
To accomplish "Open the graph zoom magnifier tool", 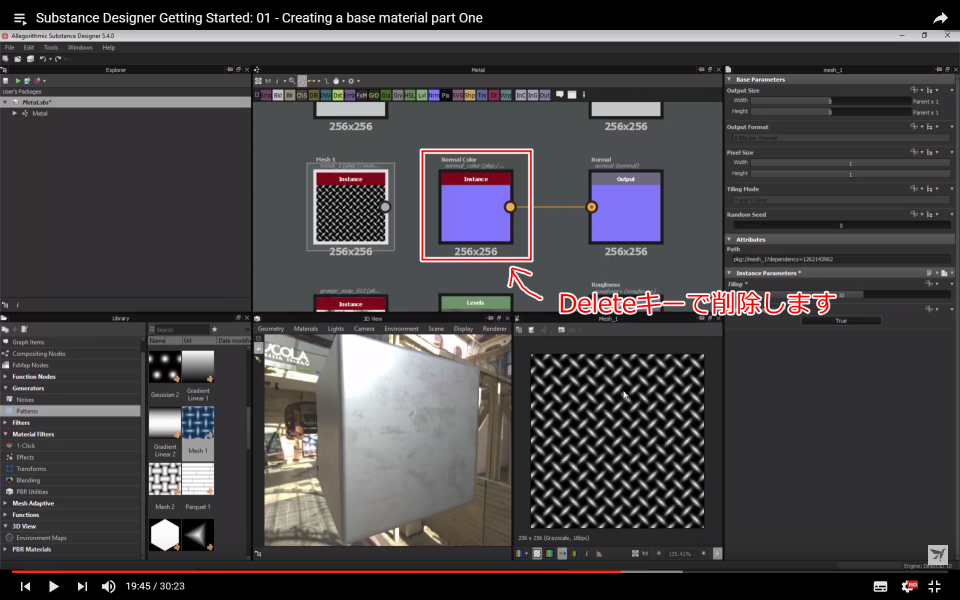I will [292, 81].
